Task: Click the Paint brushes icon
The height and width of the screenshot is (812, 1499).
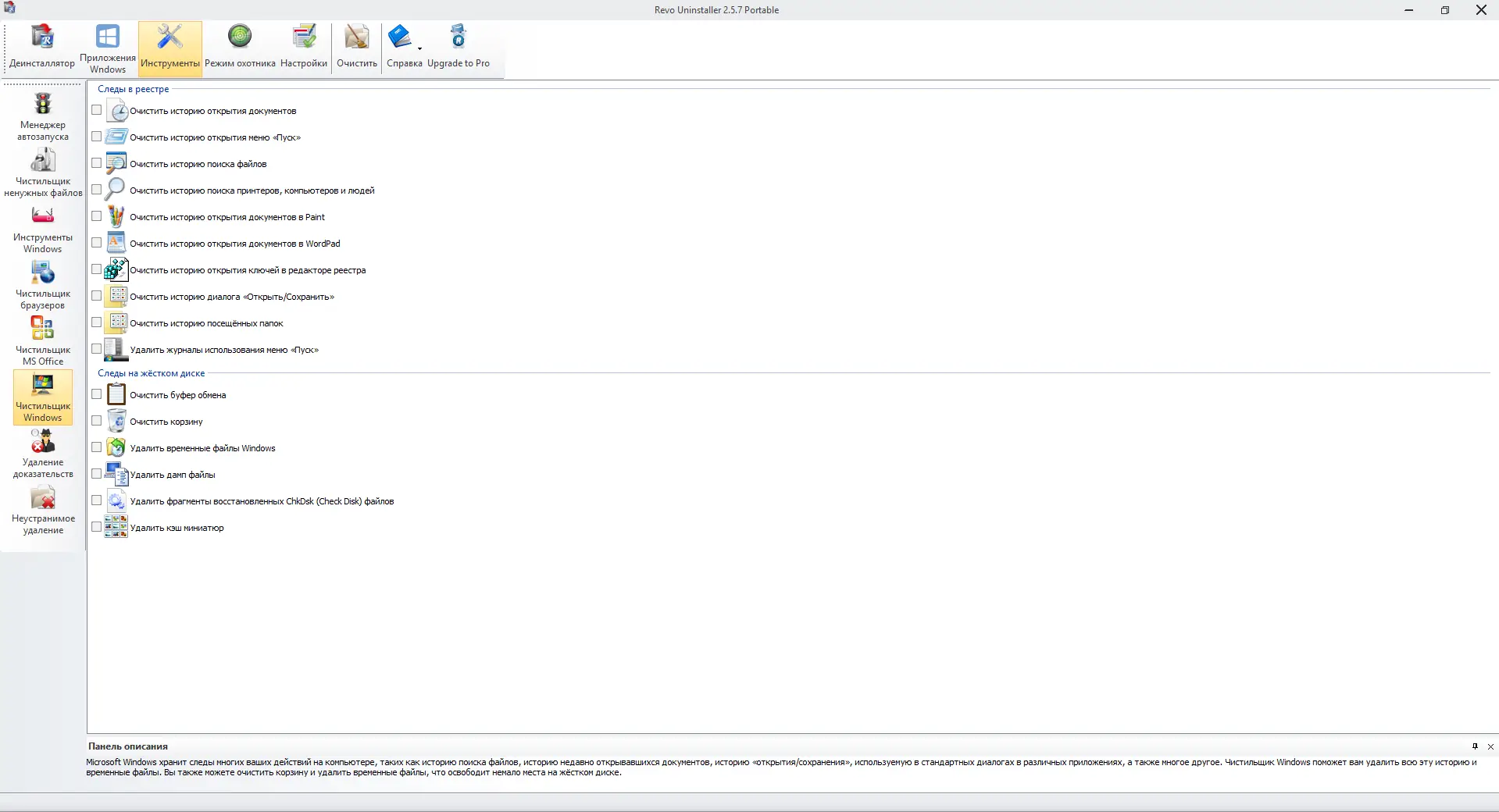Action: 116,217
